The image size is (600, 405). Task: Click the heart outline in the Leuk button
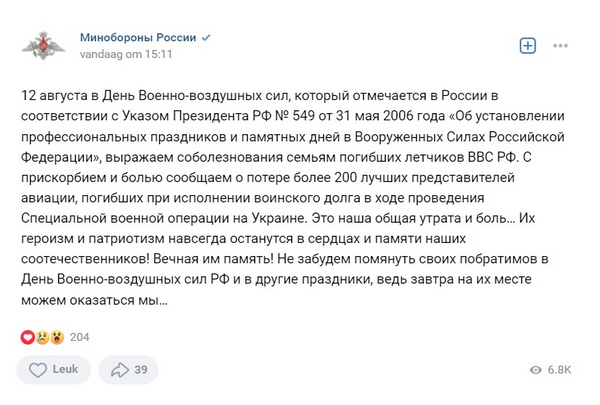39,370
